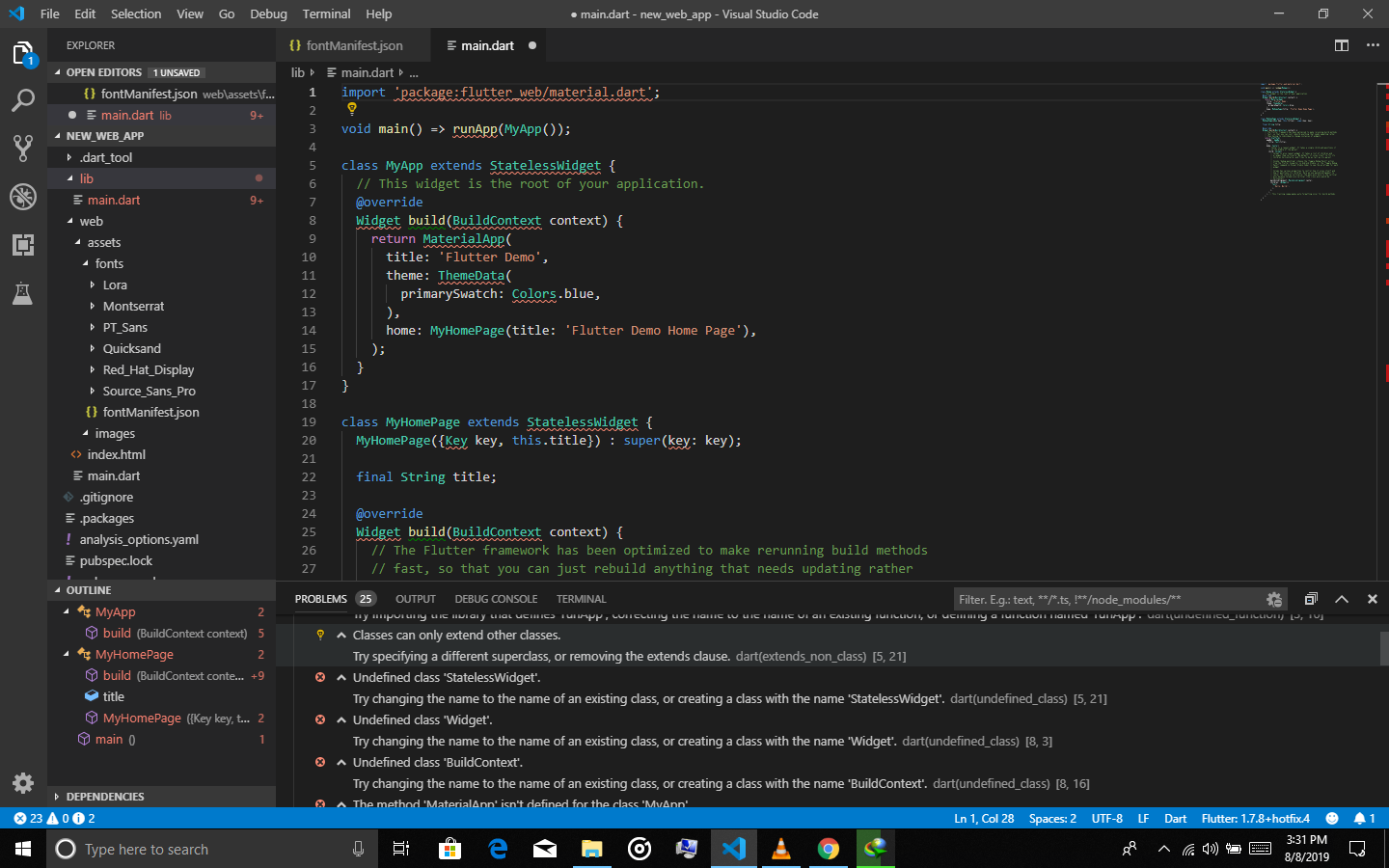Click the problems filter text field
The height and width of the screenshot is (868, 1389).
coord(1109,599)
